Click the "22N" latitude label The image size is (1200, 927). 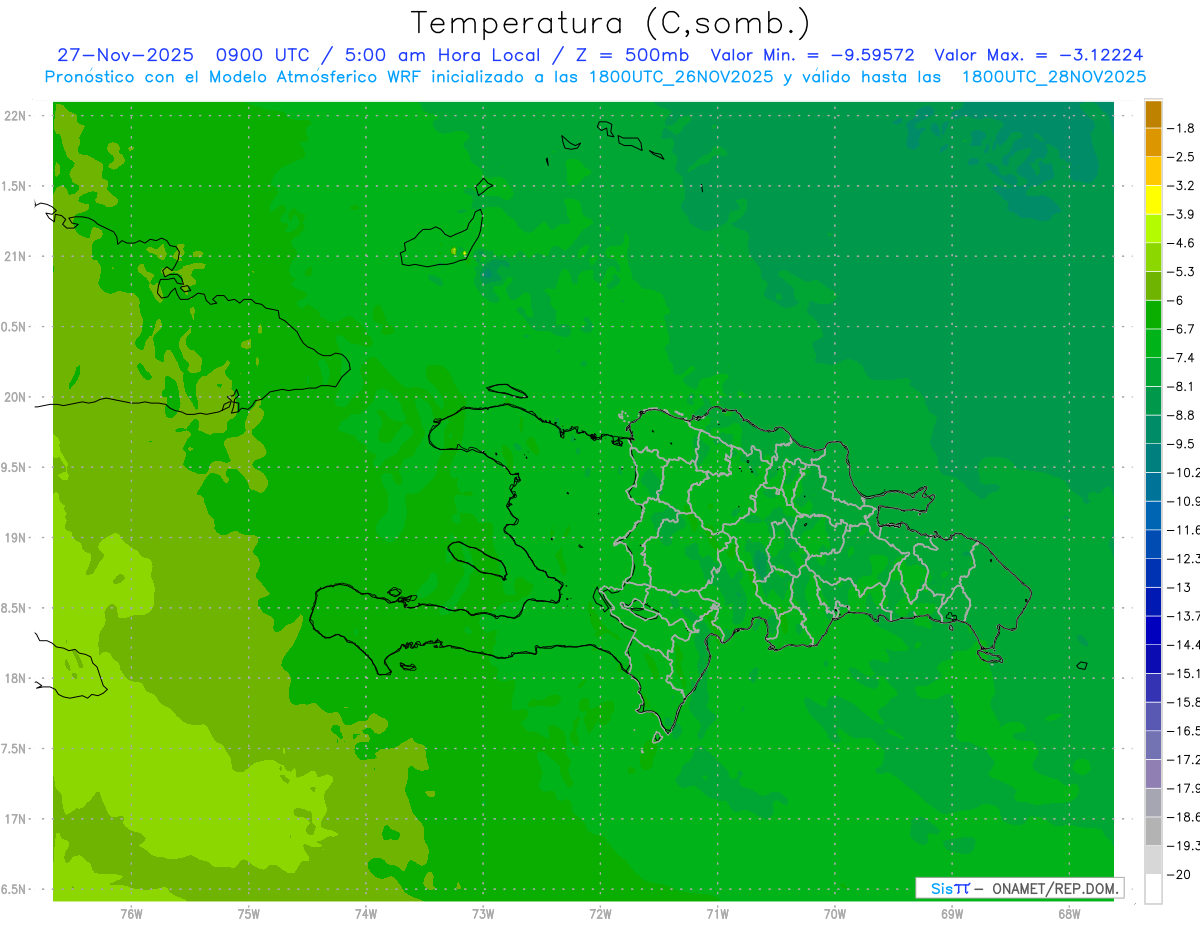click(x=17, y=116)
